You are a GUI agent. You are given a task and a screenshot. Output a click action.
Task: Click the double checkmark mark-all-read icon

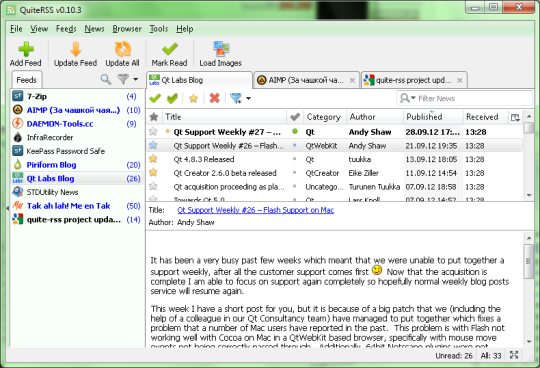coord(172,98)
